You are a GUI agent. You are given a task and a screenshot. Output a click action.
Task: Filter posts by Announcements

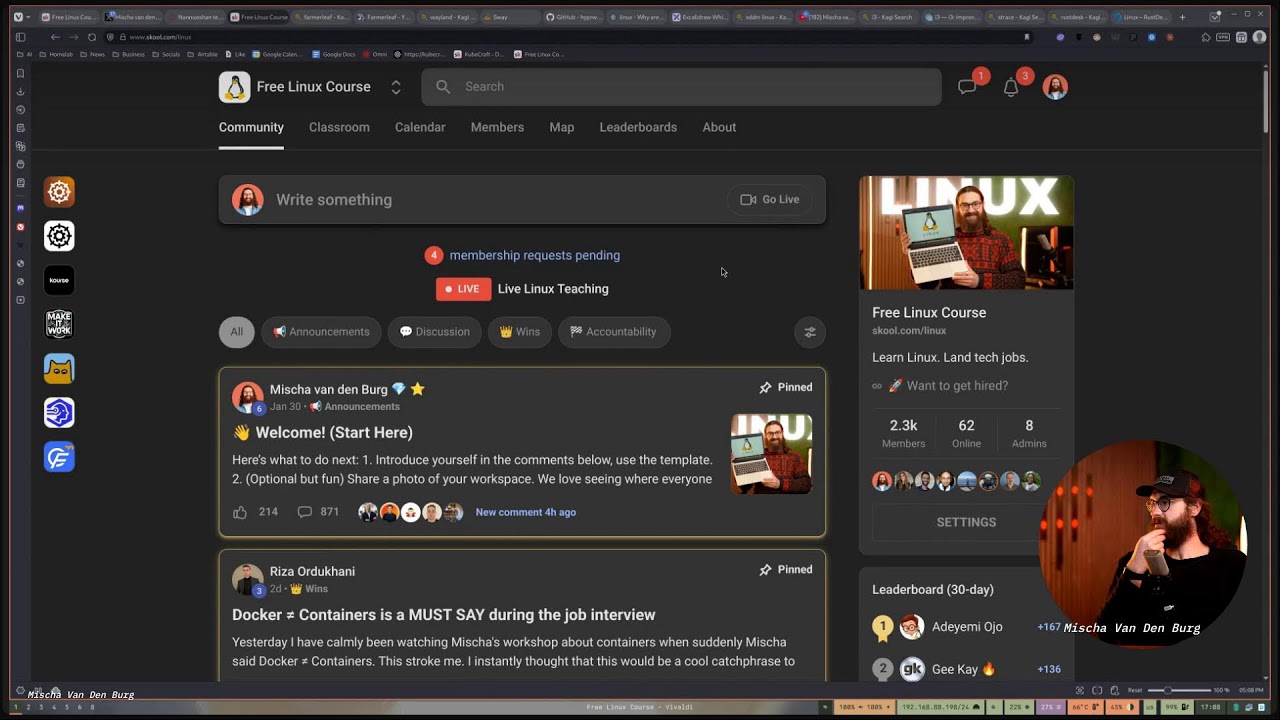pyautogui.click(x=321, y=332)
